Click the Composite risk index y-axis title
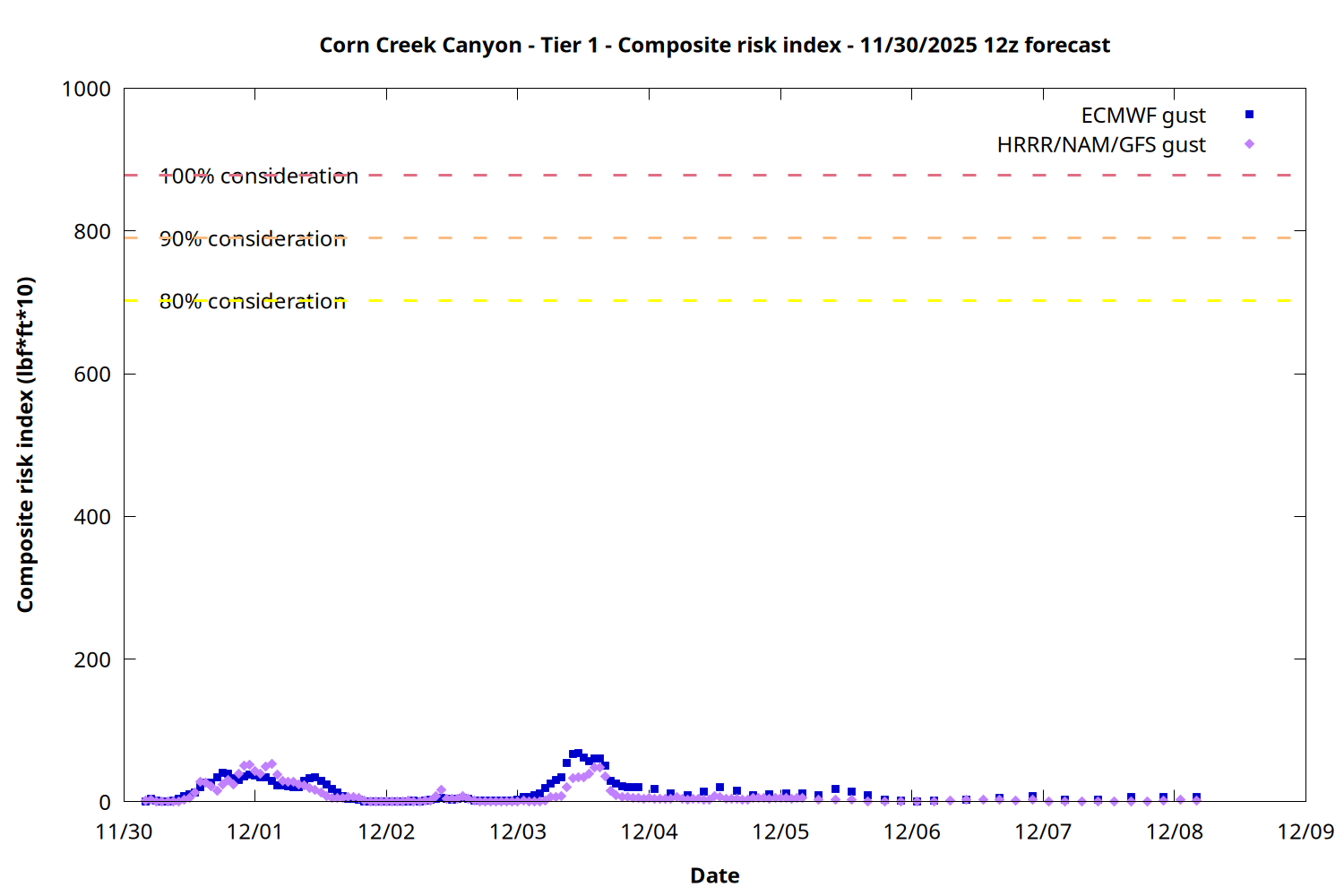Screen dimensions: 1344x896 25,444
